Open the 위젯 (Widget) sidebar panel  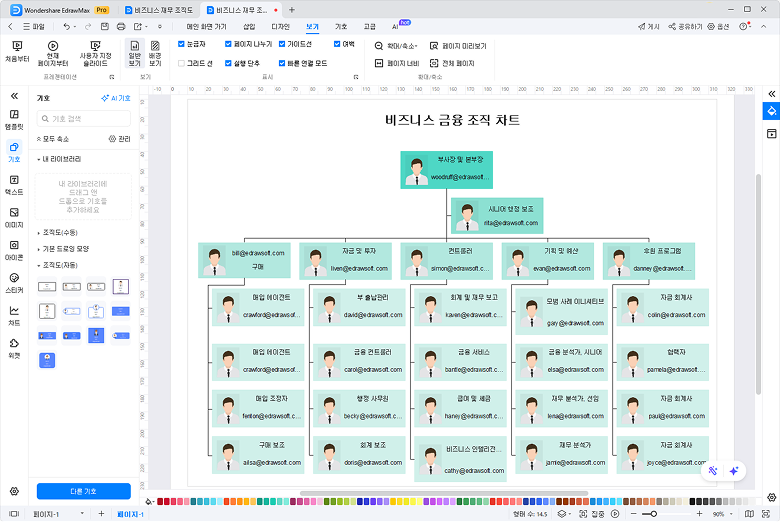point(14,347)
